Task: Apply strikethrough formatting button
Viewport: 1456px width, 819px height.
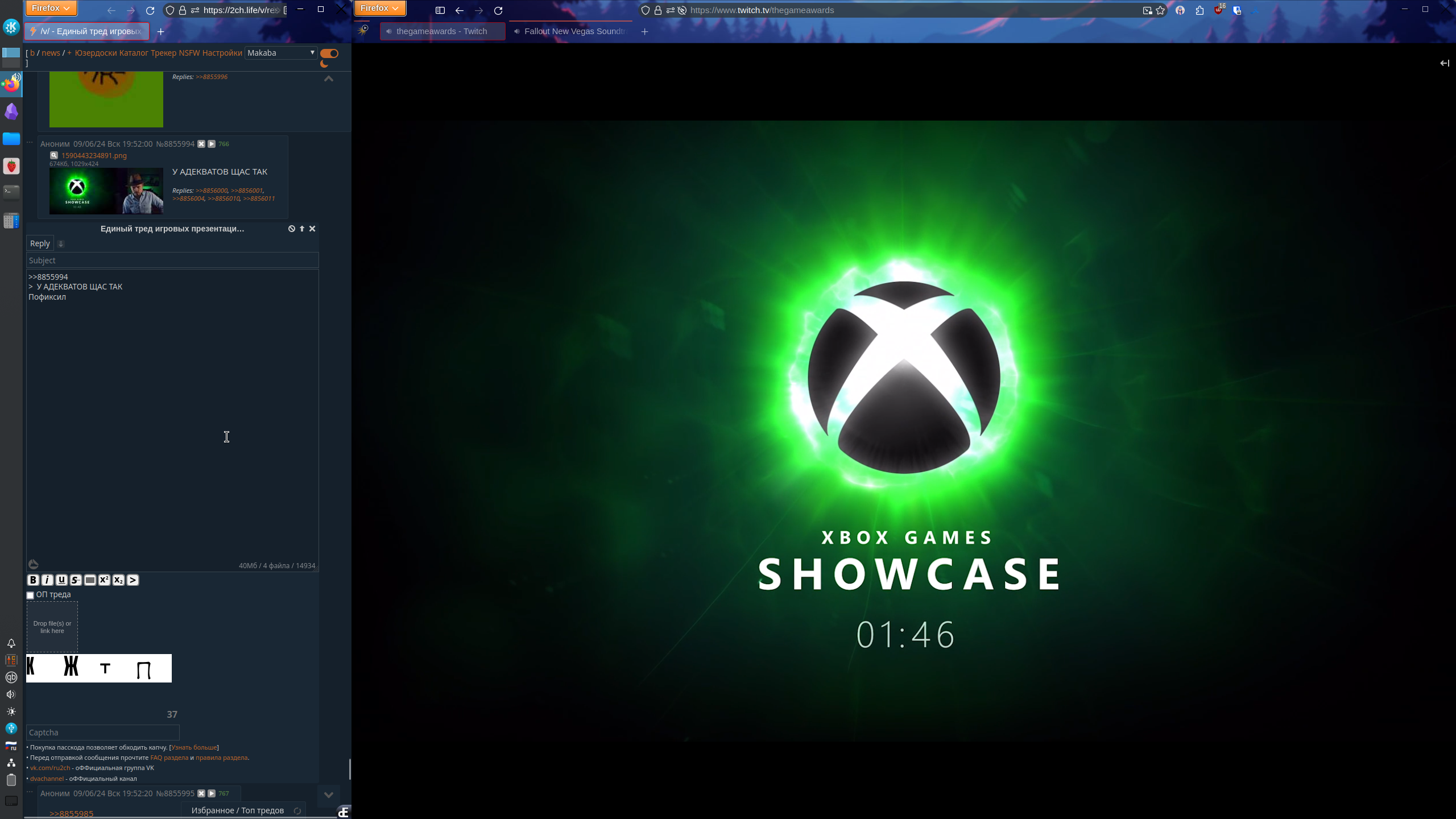Action: pos(76,580)
